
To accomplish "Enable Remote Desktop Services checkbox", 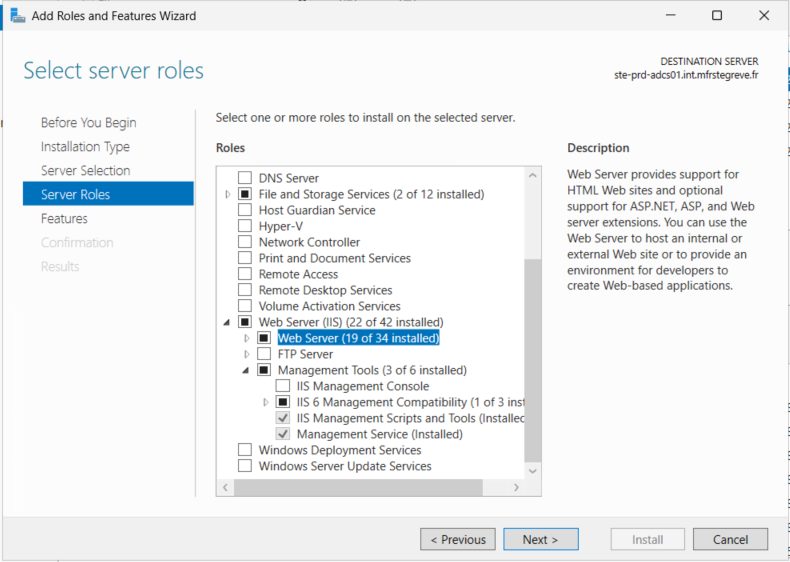I will tap(245, 290).
